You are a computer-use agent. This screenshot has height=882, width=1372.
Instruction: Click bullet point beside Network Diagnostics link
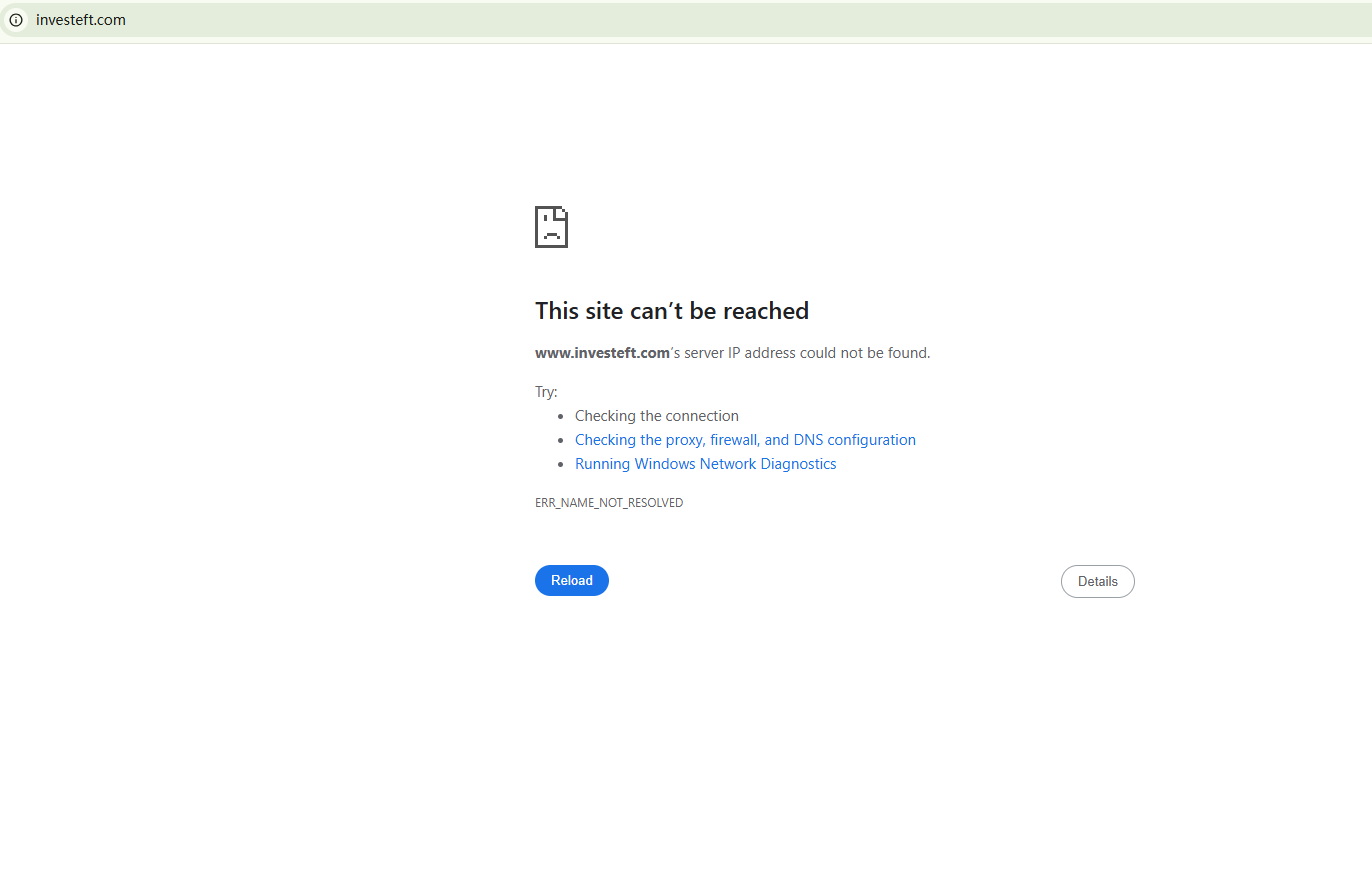pos(561,465)
